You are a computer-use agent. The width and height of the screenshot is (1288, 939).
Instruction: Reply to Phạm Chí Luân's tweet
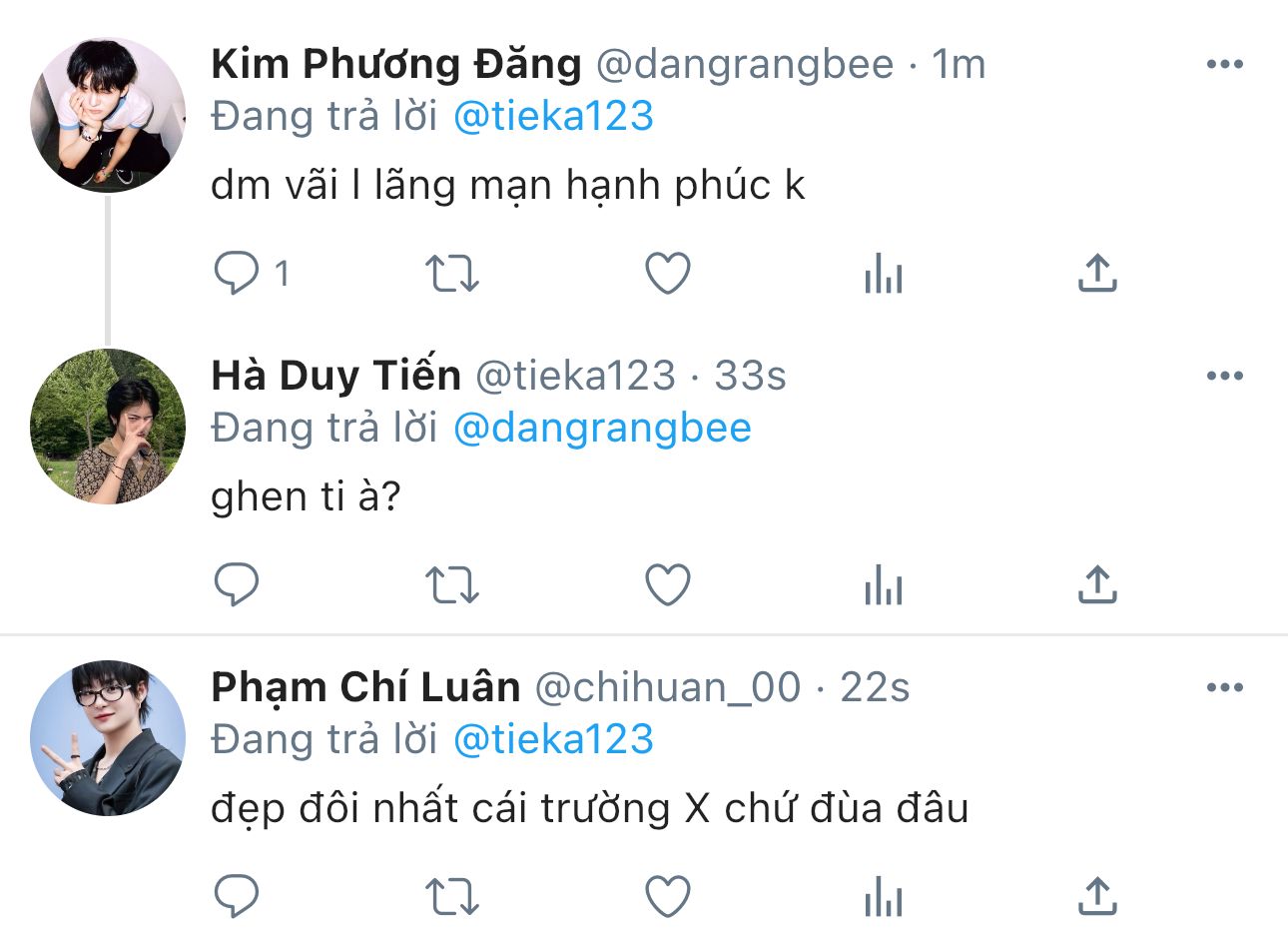tap(237, 896)
